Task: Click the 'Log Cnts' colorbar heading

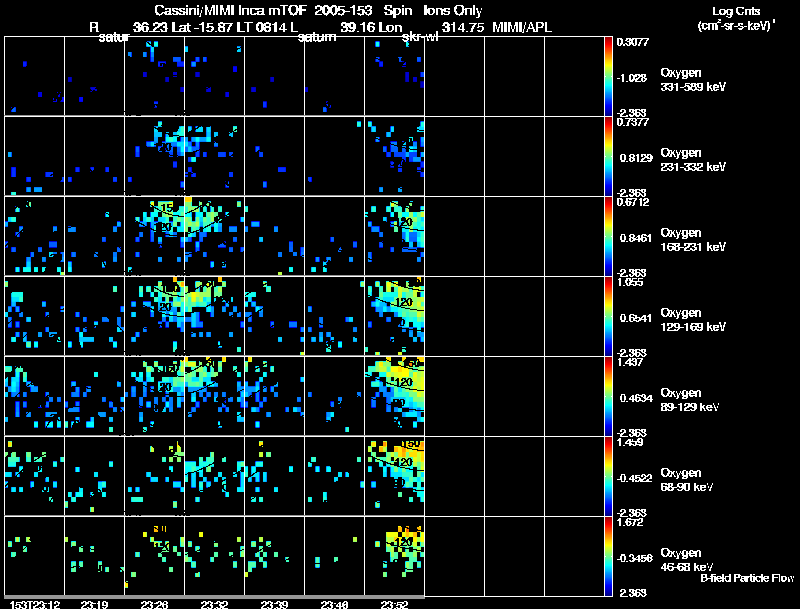Action: coord(736,11)
